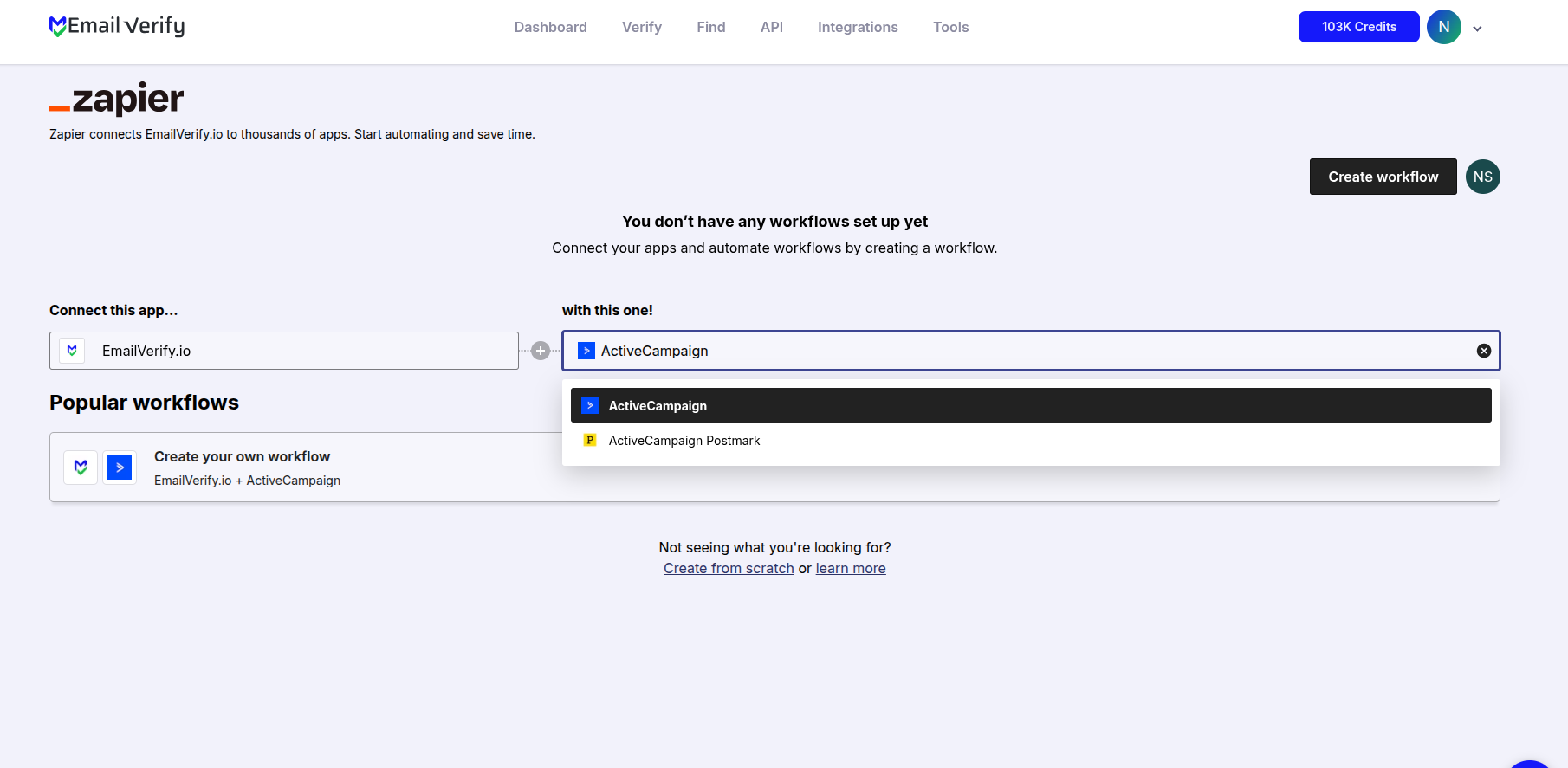
Task: Click the Zapier connects EmailVerify.io description
Action: click(292, 134)
